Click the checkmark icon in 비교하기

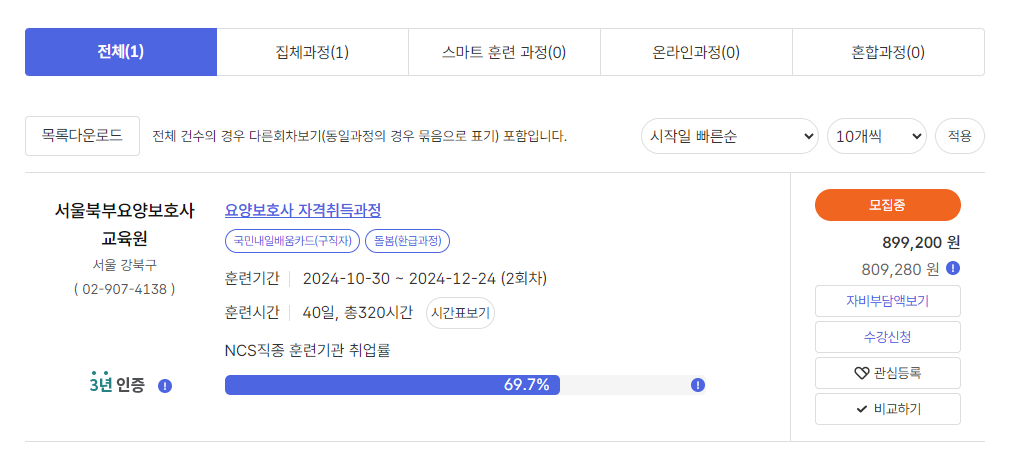(x=861, y=409)
